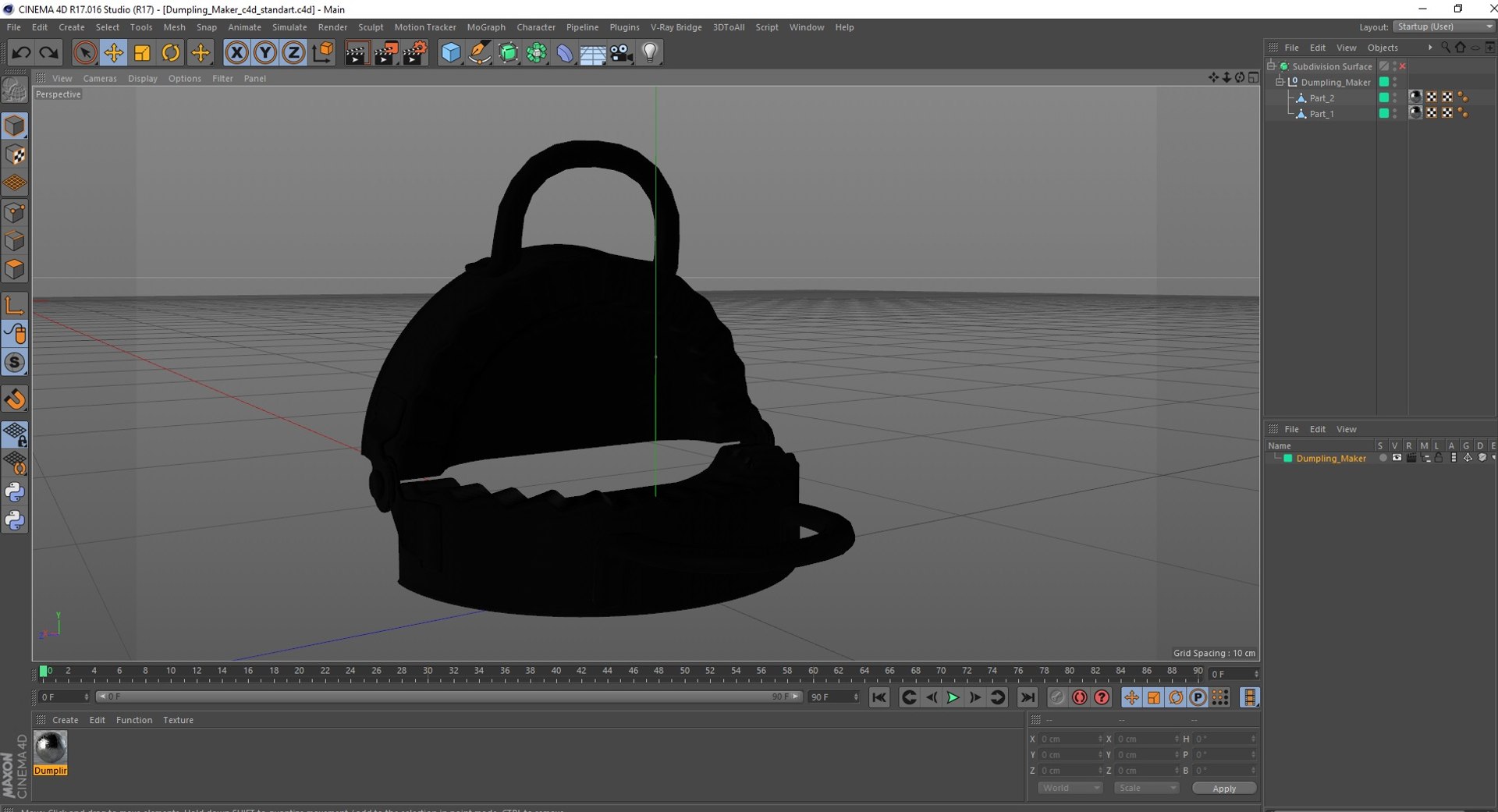Screen dimensions: 1498x812
Task: Click Make Editable in the left sidebar
Action: coord(15,90)
